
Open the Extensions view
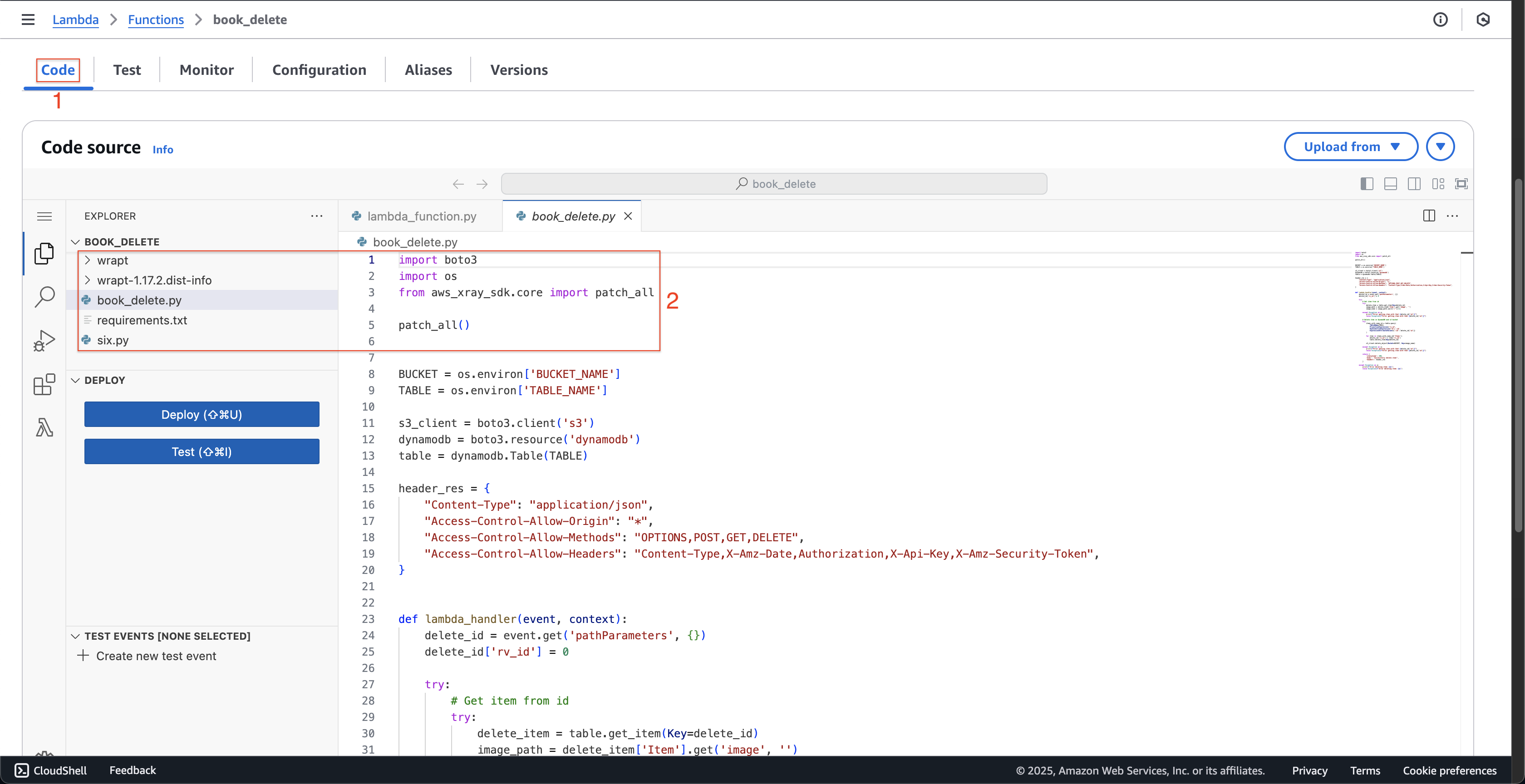coord(44,384)
